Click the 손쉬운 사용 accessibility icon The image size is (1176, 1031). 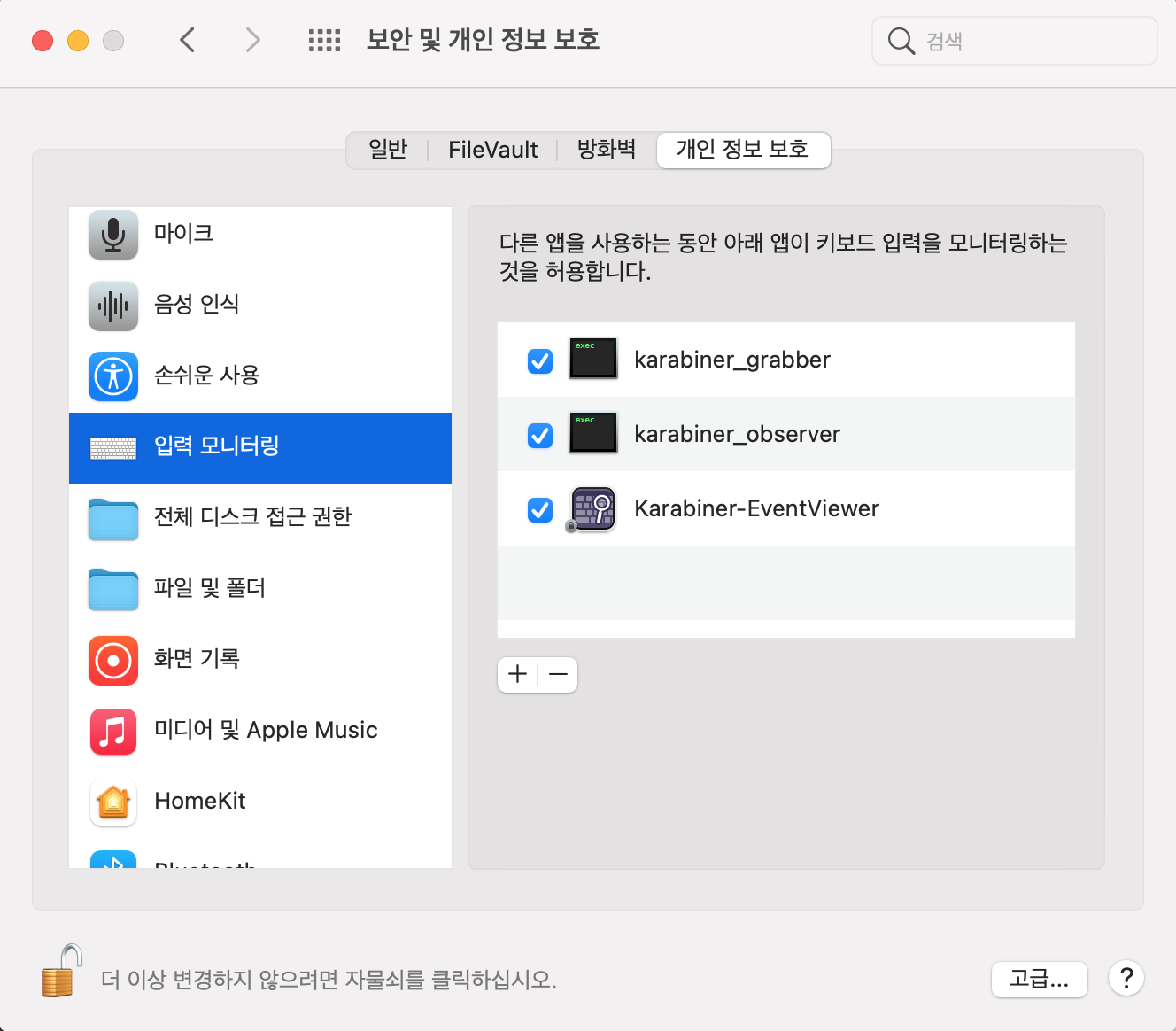pyautogui.click(x=112, y=376)
